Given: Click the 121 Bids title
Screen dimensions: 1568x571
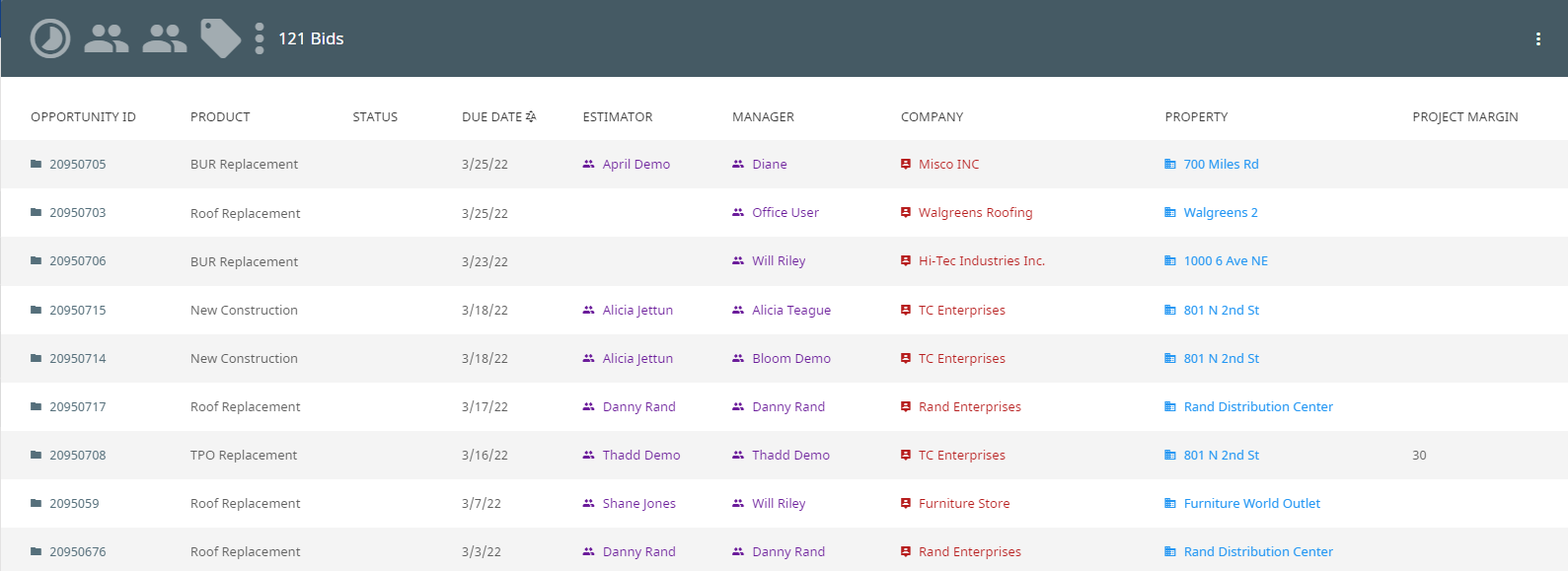Looking at the screenshot, I should click(311, 38).
